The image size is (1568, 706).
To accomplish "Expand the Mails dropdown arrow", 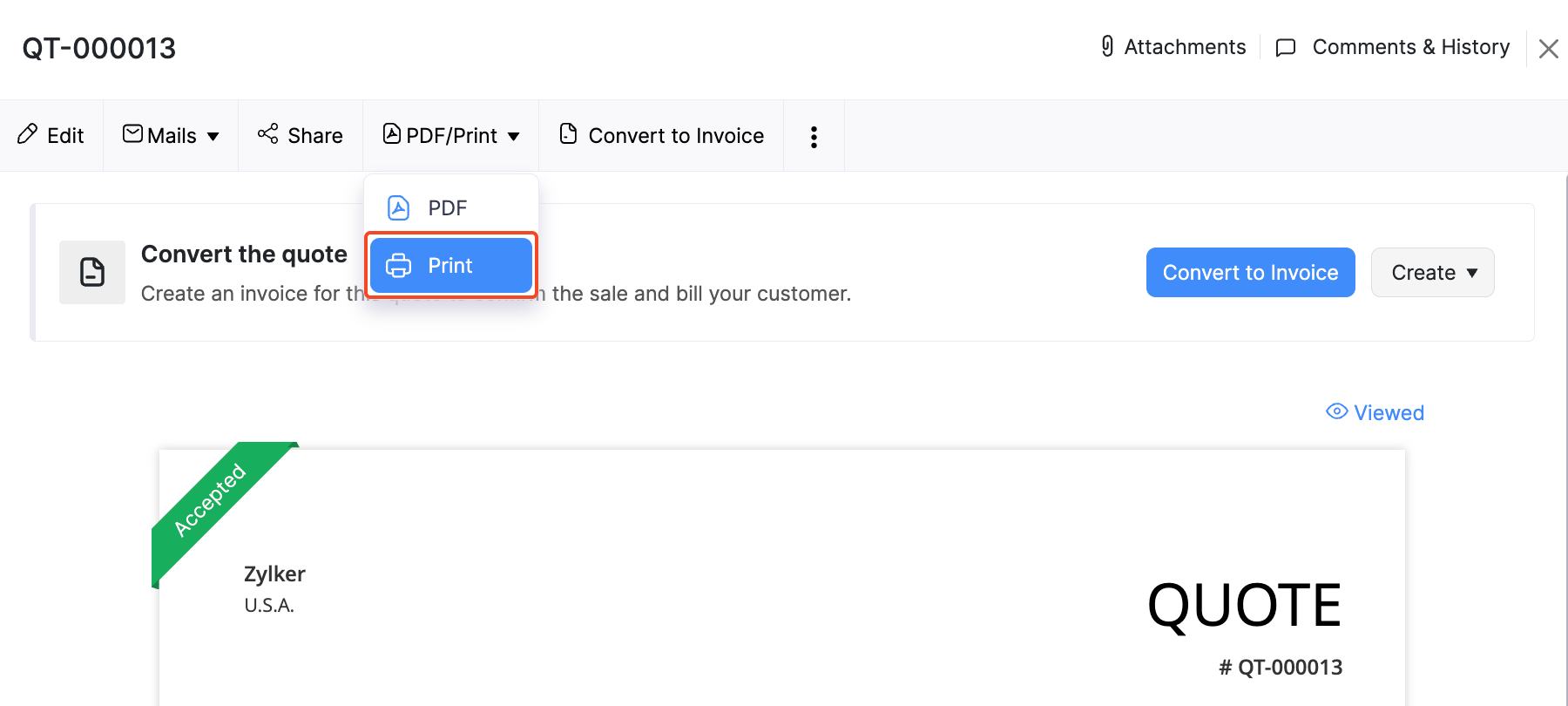I will (x=213, y=136).
